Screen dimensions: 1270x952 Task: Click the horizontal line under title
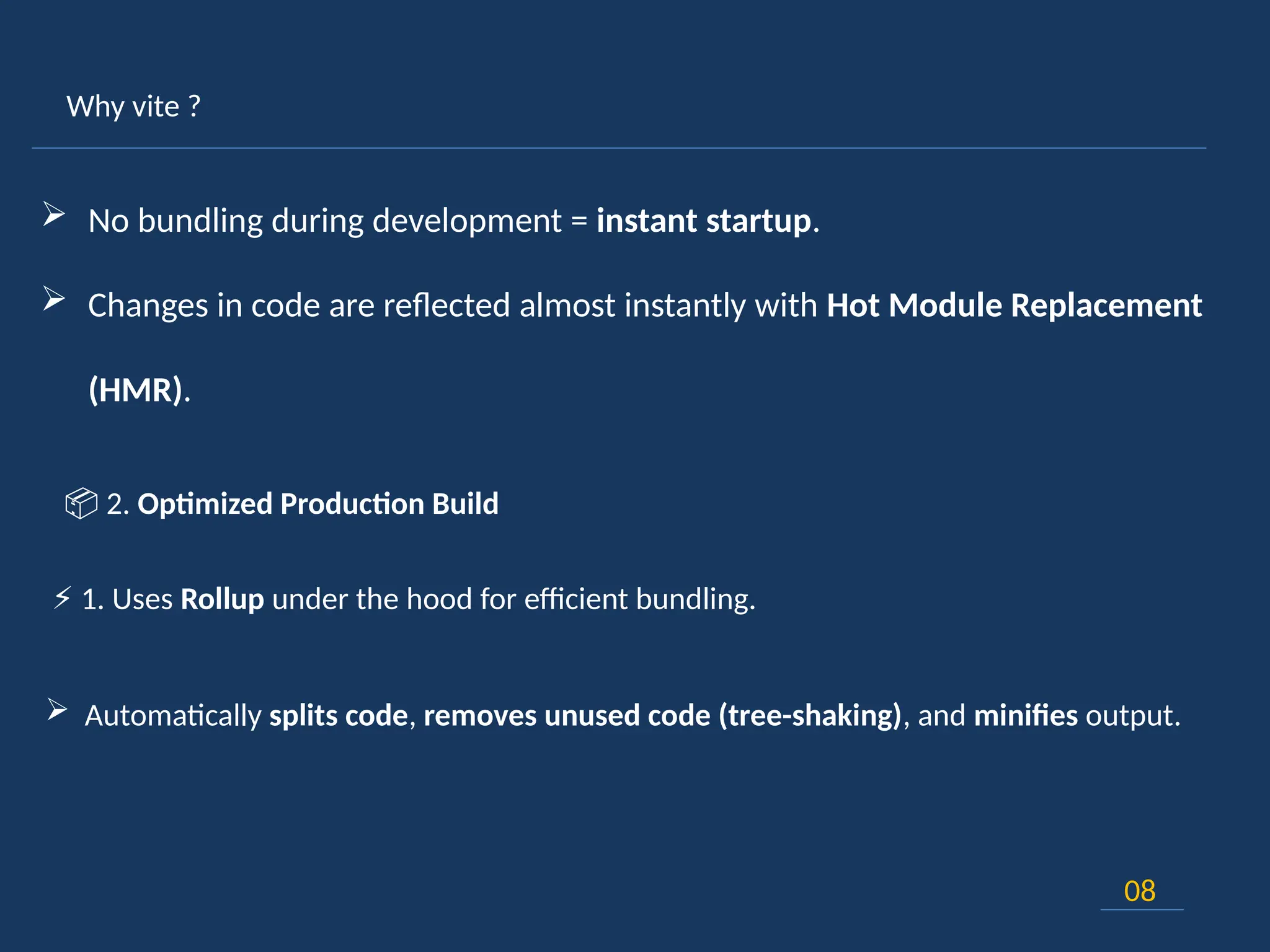[619, 148]
